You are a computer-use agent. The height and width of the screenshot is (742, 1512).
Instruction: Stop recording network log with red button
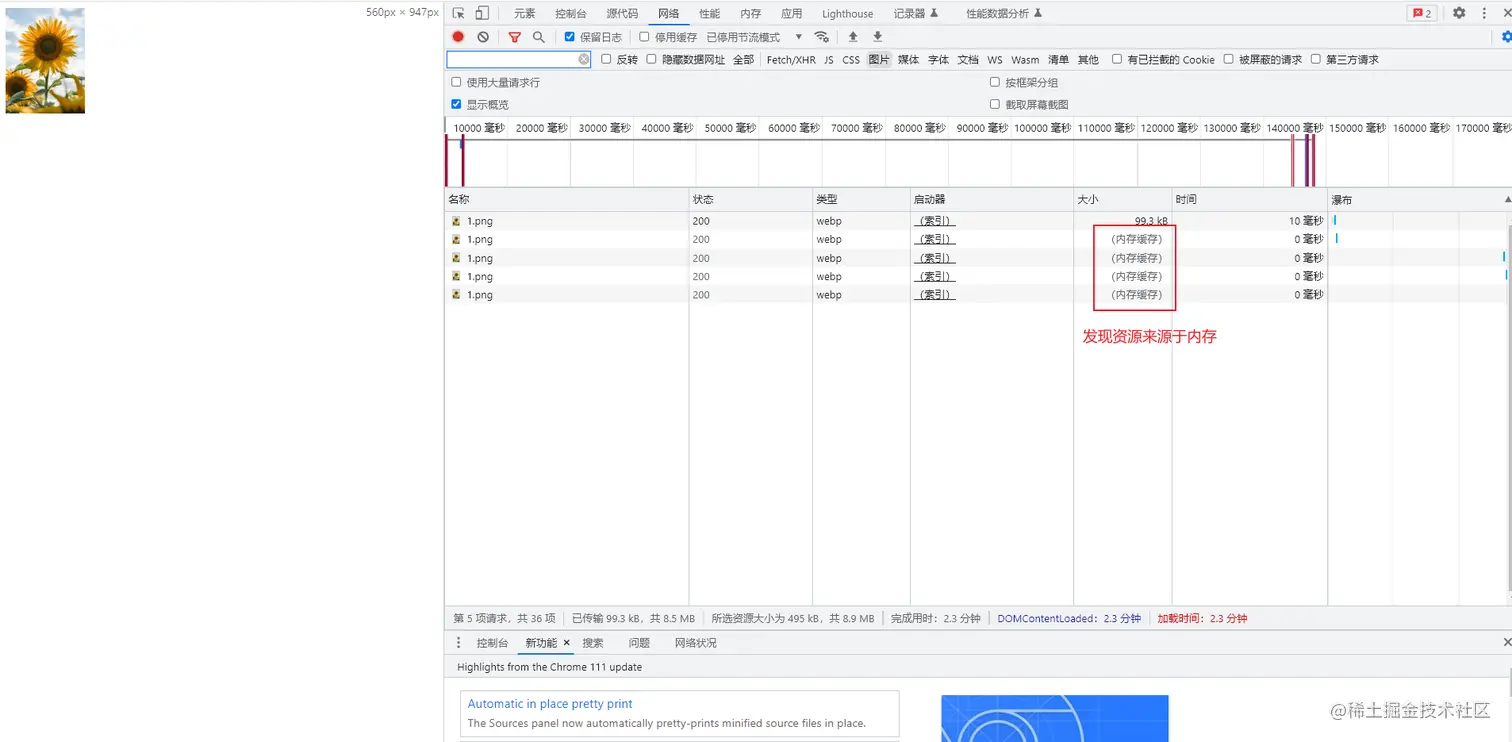point(458,37)
